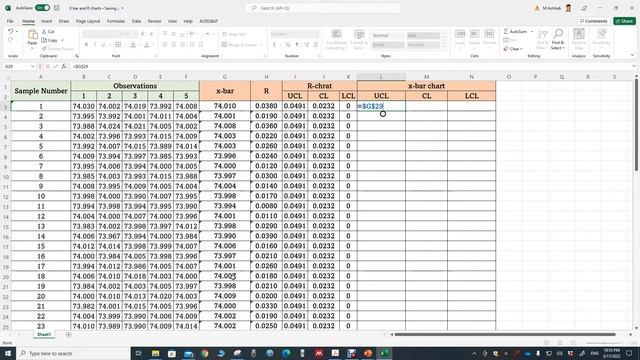Add a new sheet with plus icon
The width and height of the screenshot is (640, 360).
point(68,334)
